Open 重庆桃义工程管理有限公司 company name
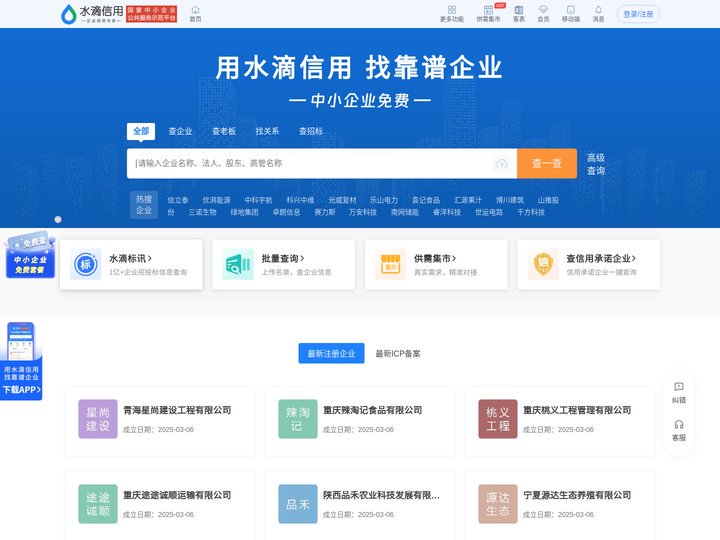This screenshot has height=540, width=720. [577, 410]
